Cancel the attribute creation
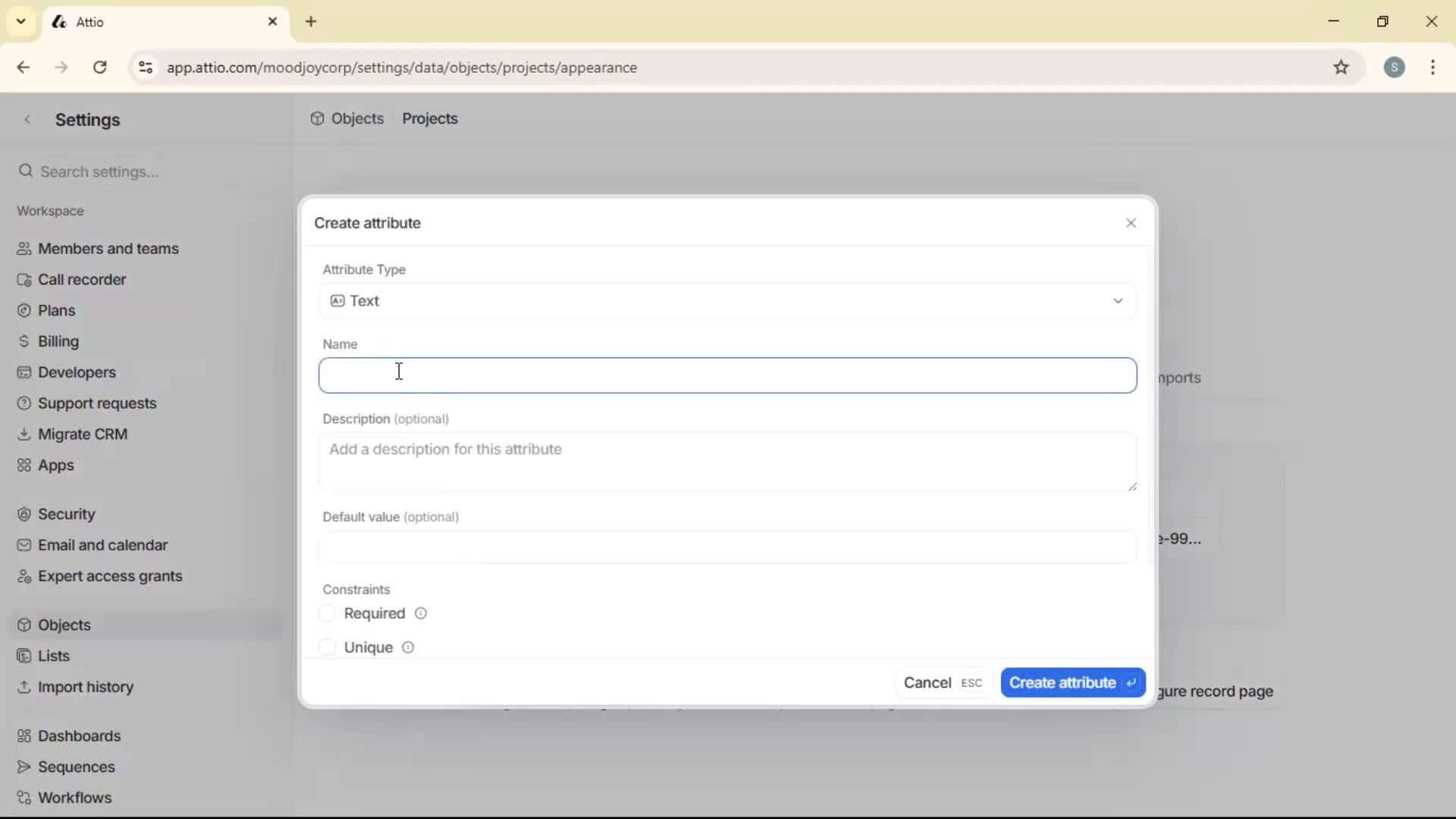This screenshot has width=1456, height=819. click(928, 682)
